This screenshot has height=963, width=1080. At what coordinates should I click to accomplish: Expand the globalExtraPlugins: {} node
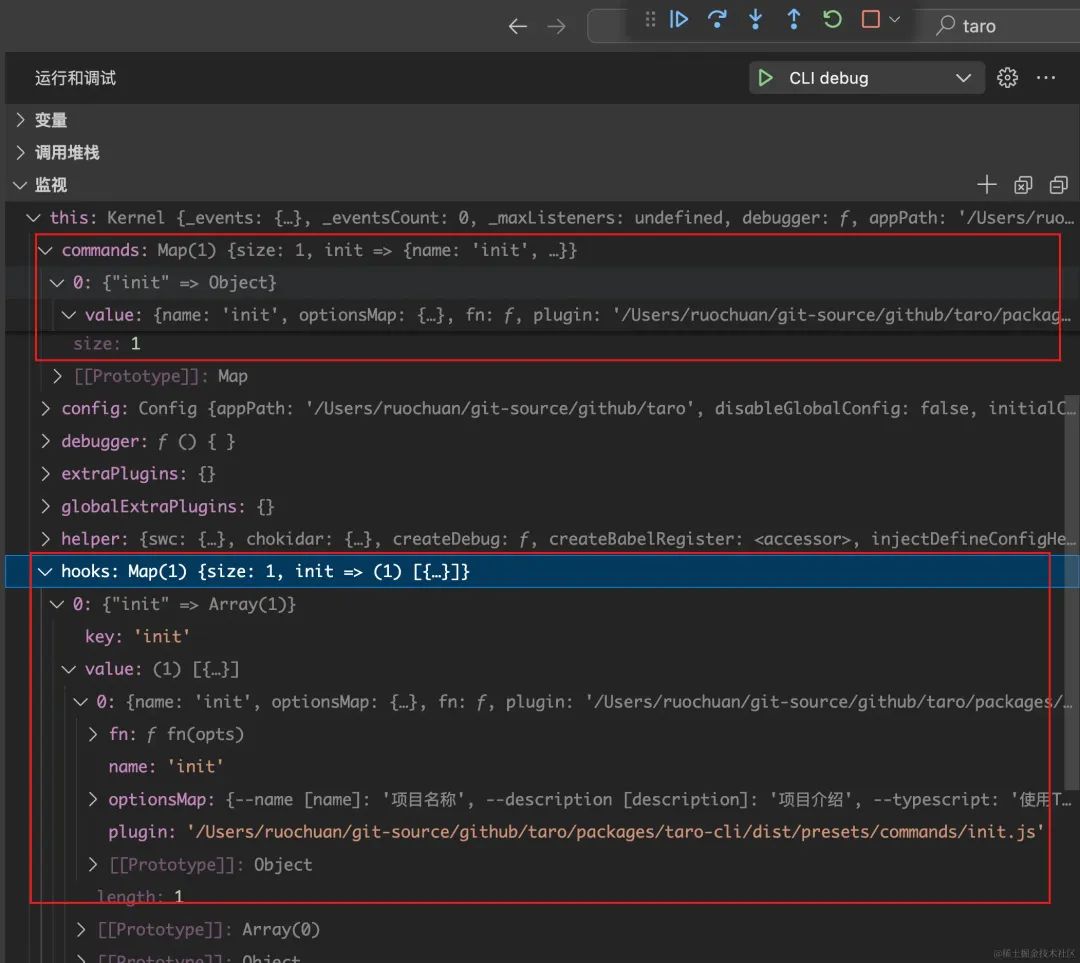click(x=45, y=506)
